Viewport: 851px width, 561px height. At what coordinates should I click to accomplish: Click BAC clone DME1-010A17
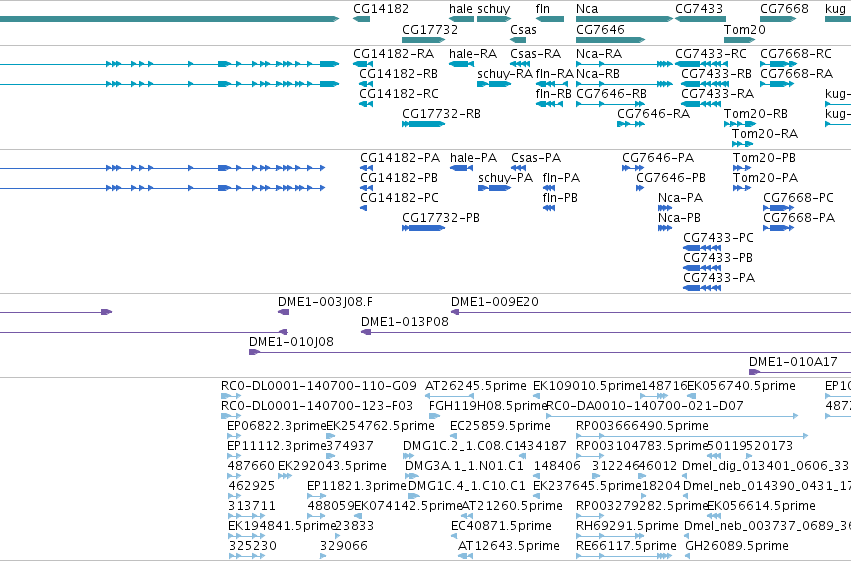coord(793,362)
